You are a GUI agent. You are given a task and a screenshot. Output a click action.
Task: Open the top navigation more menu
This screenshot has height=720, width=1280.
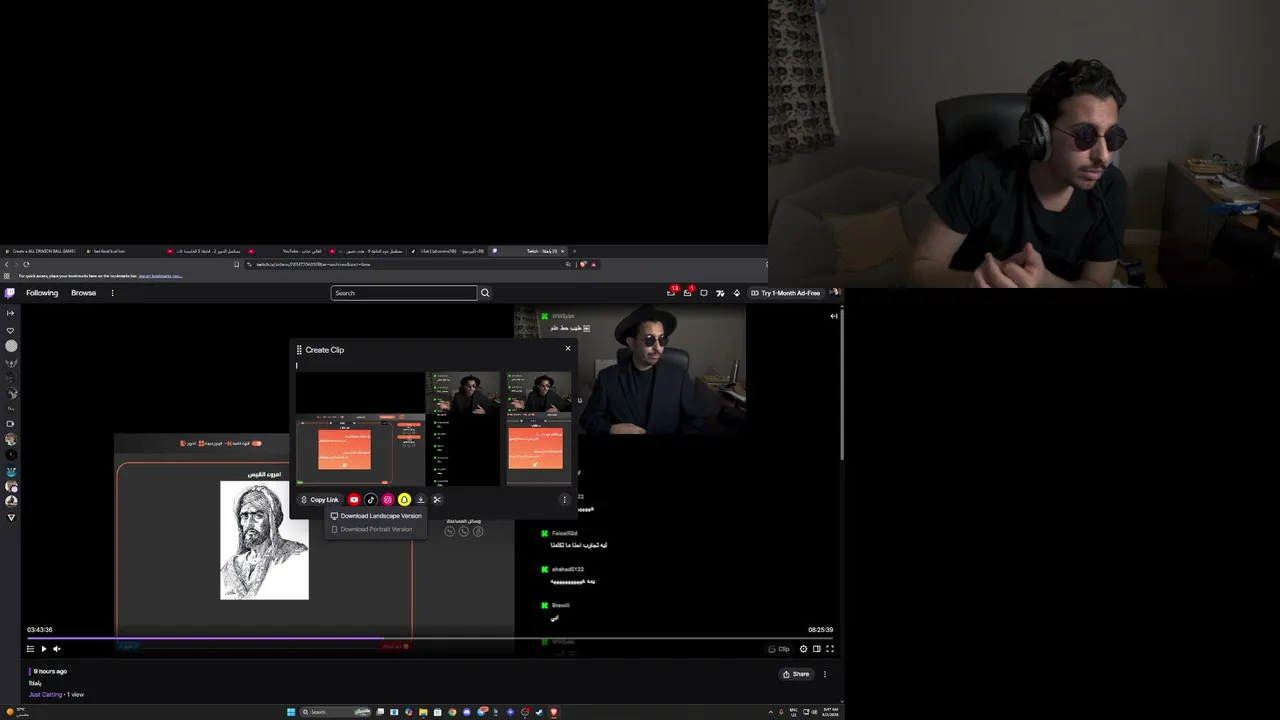[x=112, y=293]
